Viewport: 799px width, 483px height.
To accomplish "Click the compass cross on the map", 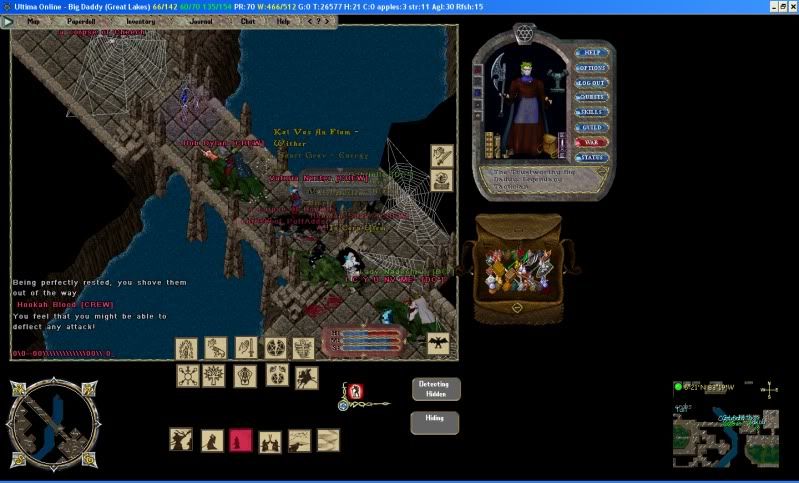I will 769,390.
